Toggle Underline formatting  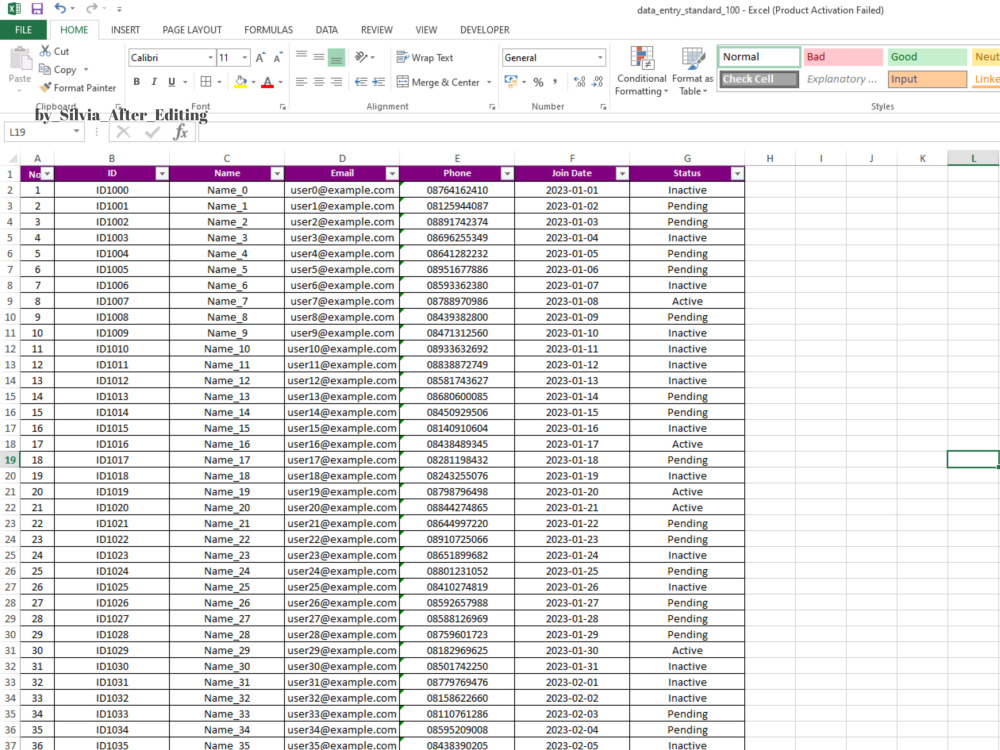[x=172, y=82]
